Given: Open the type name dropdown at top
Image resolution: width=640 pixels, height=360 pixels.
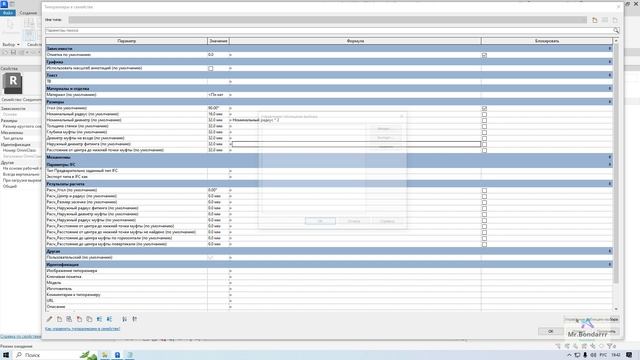Looking at the screenshot, I should (327, 20).
